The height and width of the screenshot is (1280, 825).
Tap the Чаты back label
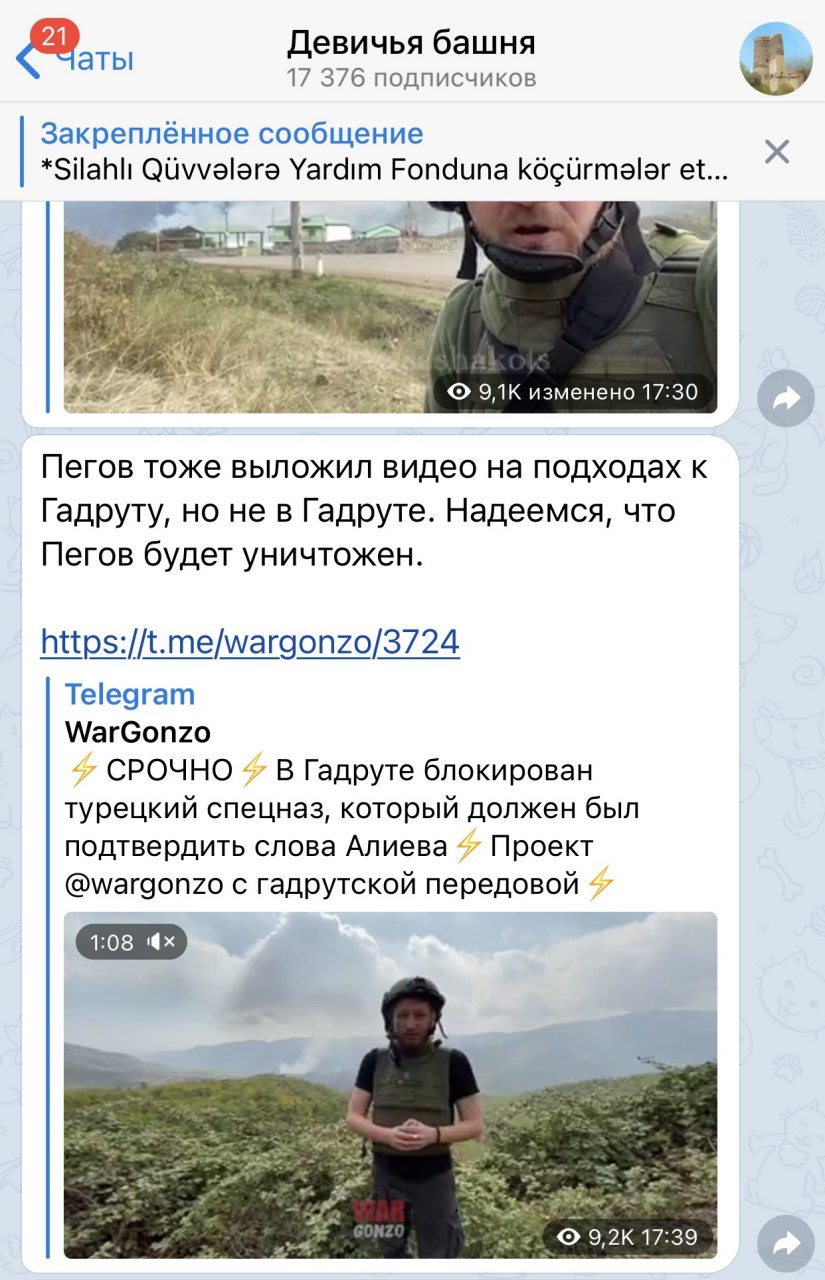point(95,60)
